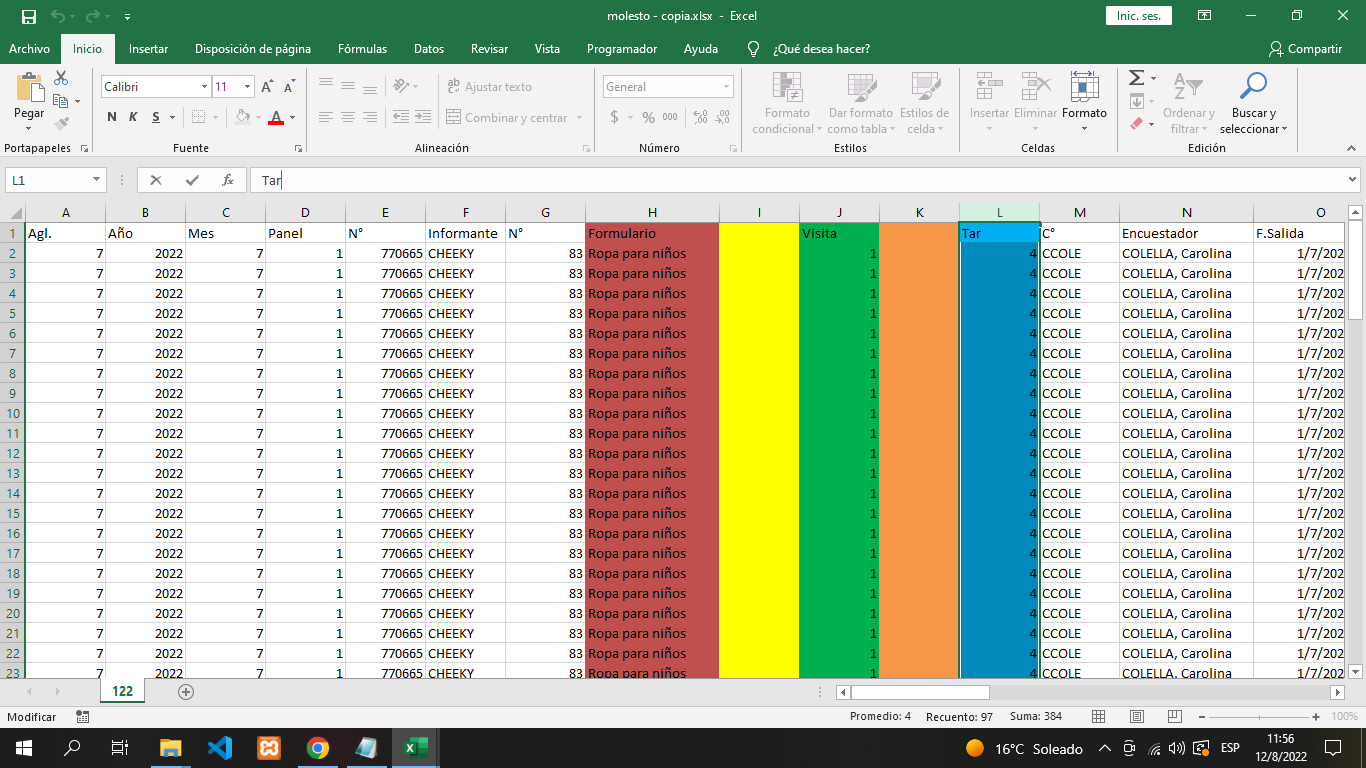Viewport: 1366px width, 768px height.
Task: Click the macro record icon in status bar
Action: tap(82, 717)
